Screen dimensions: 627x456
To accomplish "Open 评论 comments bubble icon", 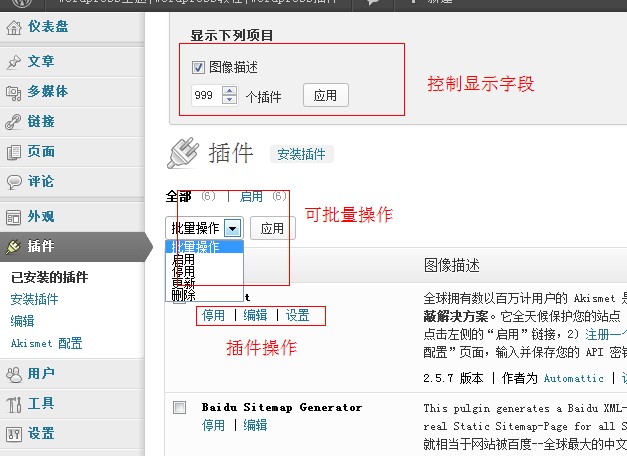I will [x=14, y=182].
